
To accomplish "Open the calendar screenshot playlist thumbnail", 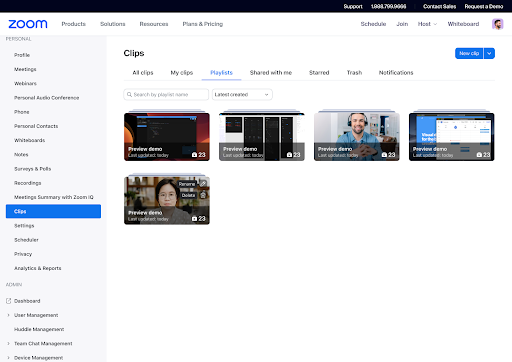I will tap(451, 137).
